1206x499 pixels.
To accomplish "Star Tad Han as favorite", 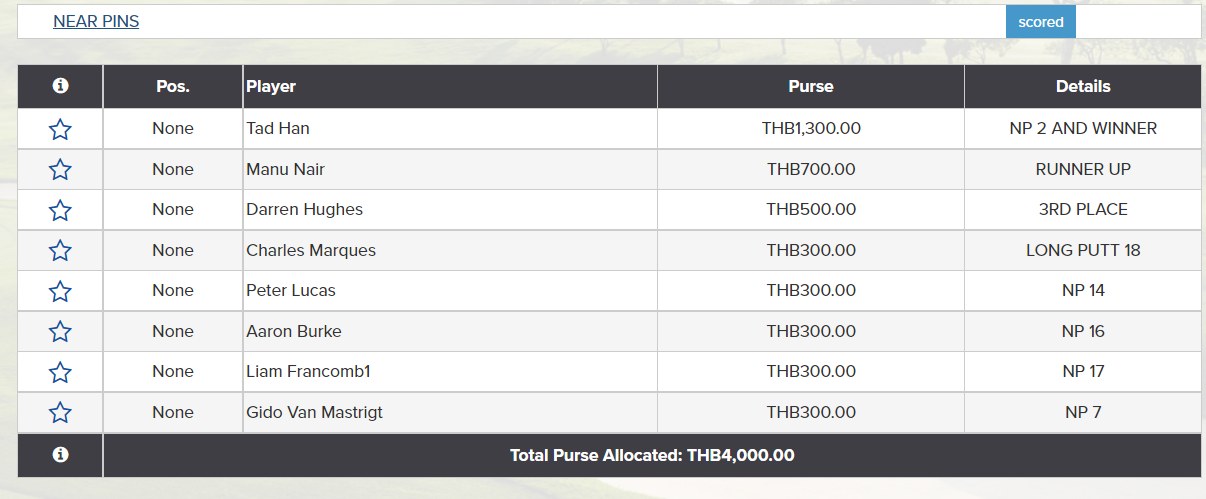I will (60, 129).
